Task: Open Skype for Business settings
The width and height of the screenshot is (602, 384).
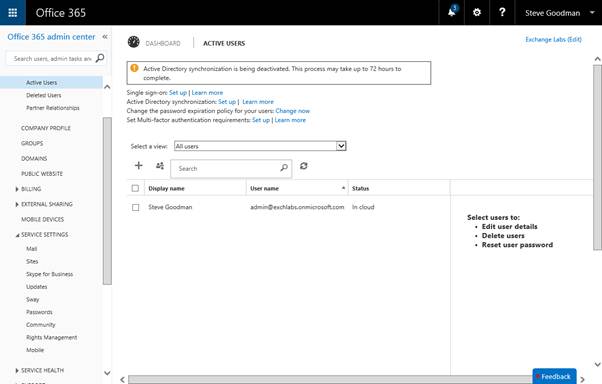Action: pos(49,274)
